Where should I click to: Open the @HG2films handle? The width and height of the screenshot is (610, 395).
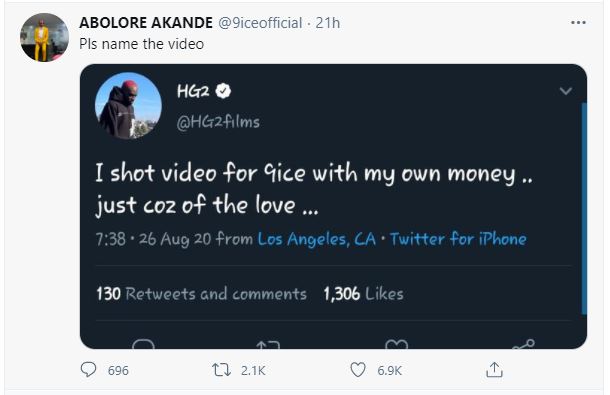[218, 122]
